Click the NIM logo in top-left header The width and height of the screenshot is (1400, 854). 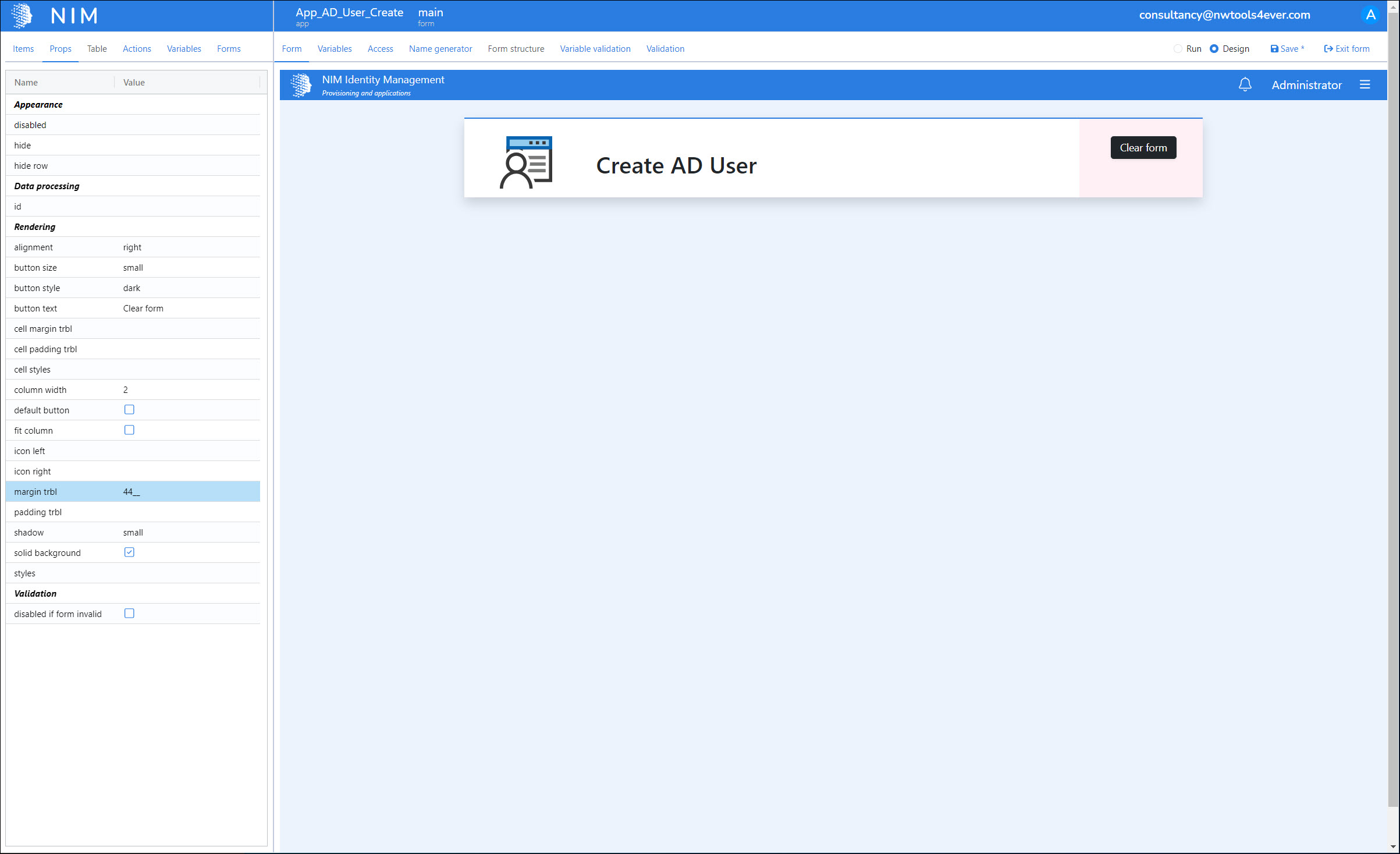(22, 15)
